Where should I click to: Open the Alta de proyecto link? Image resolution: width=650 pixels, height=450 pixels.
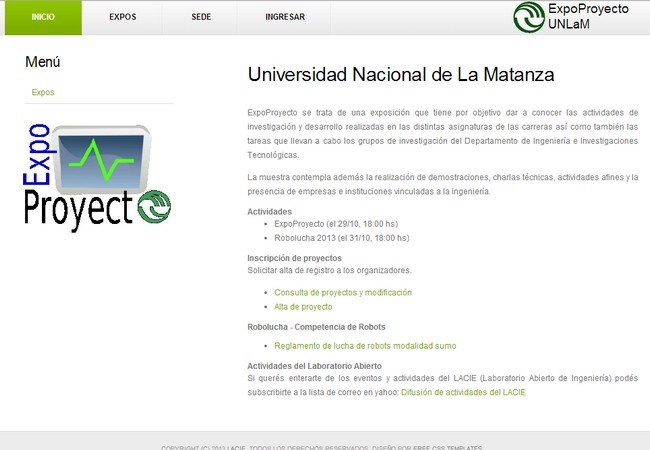click(303, 307)
